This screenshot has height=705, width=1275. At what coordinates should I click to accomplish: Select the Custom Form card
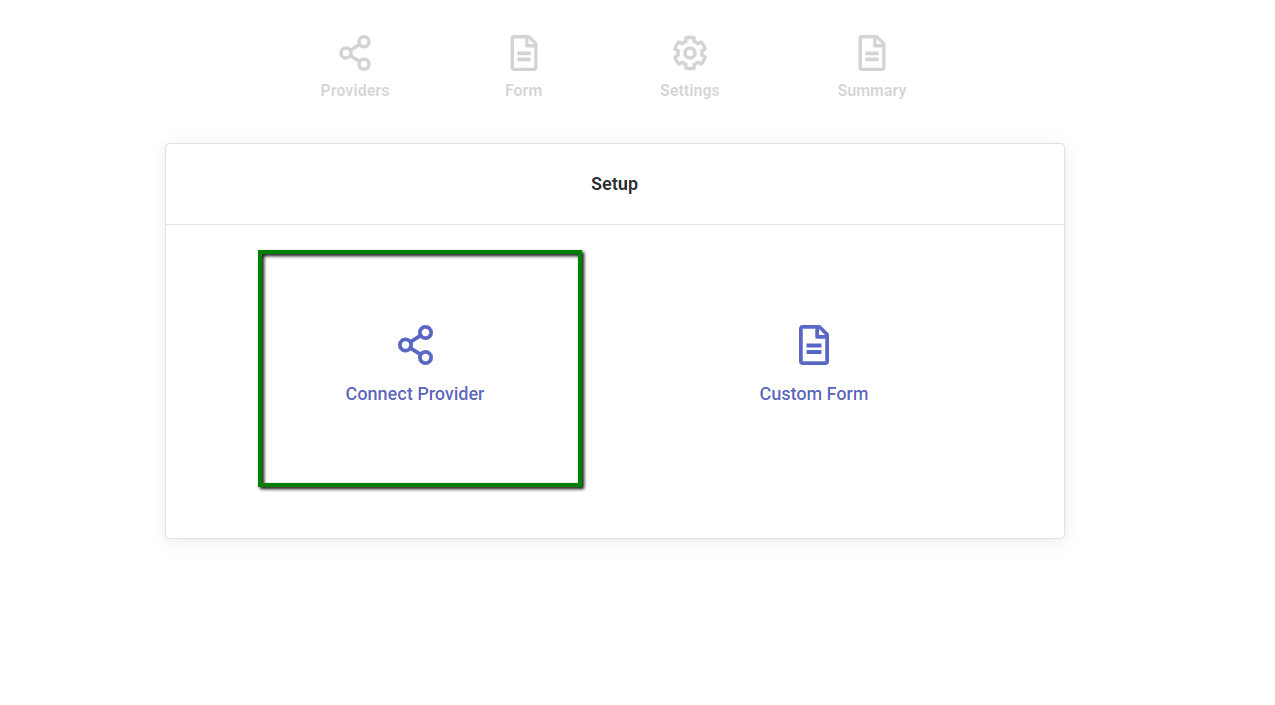coord(814,368)
